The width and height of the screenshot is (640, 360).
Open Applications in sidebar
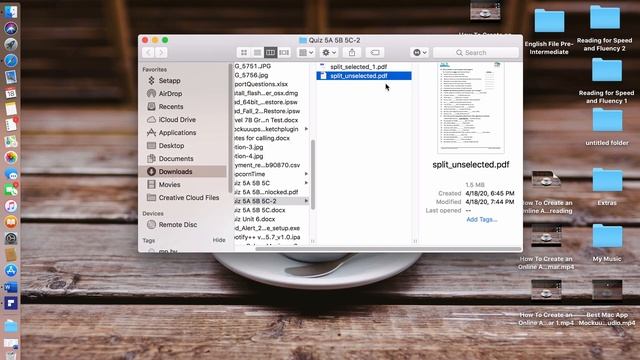point(177,133)
